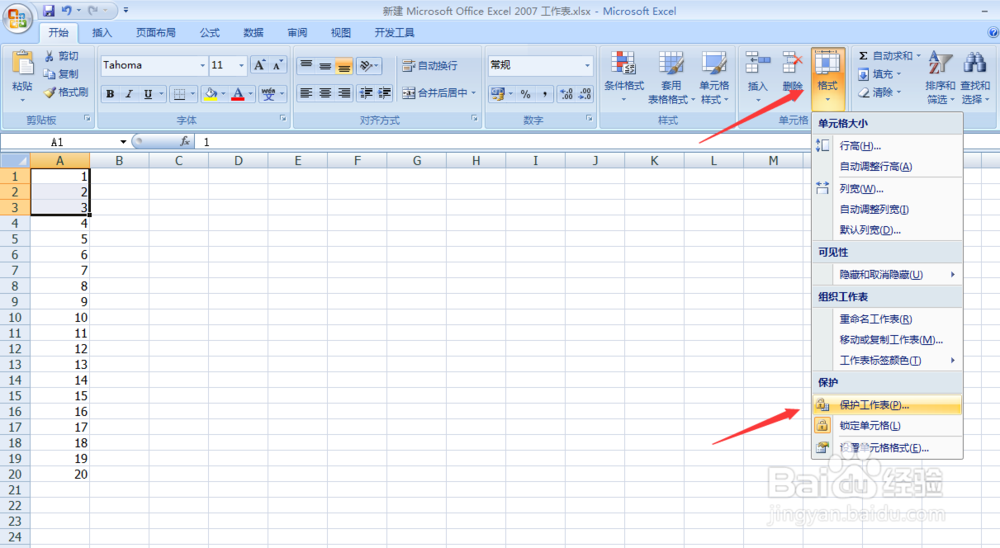The image size is (1000, 548).
Task: Toggle bottom vertical alignment
Action: pos(344,65)
